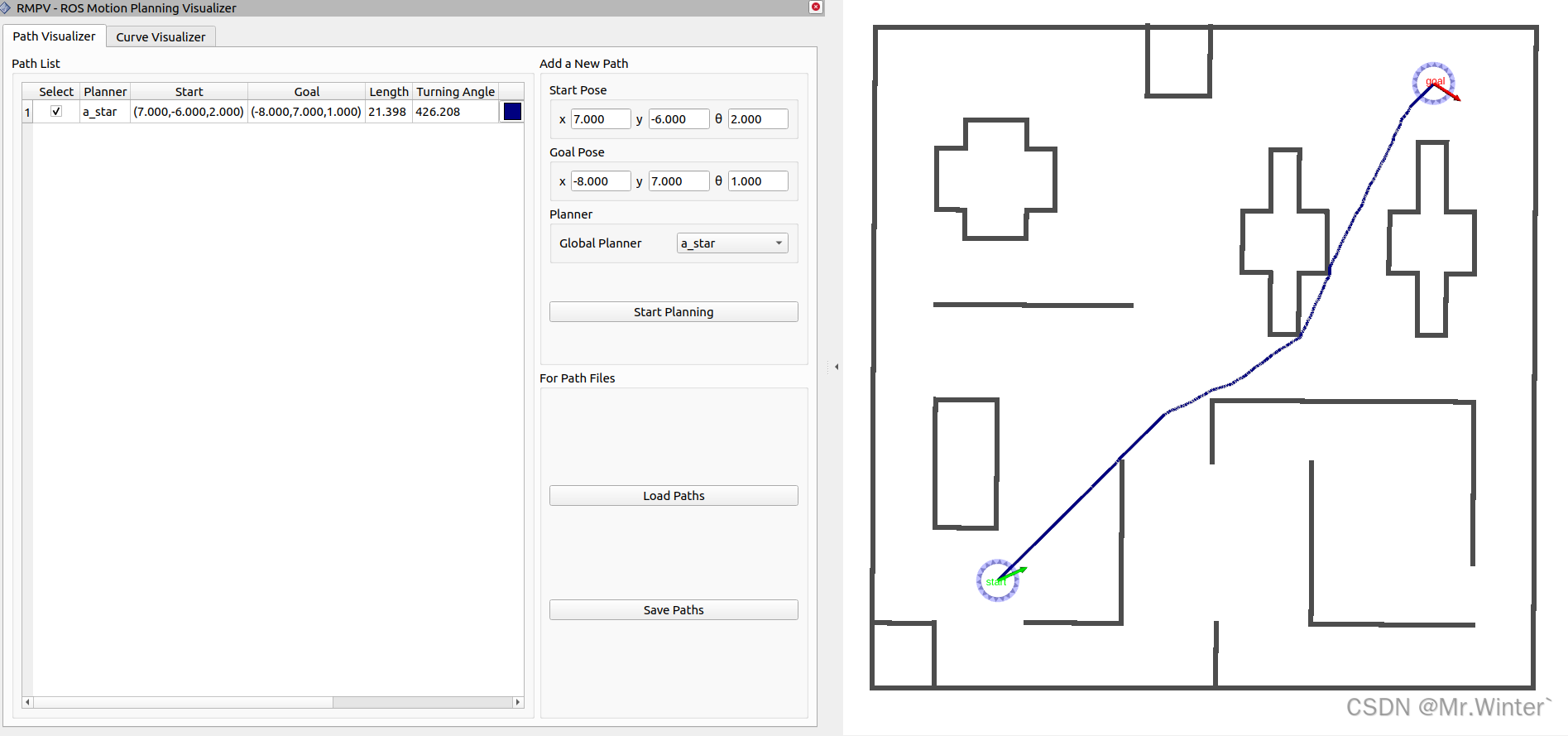The image size is (1568, 736).
Task: Click the Load Paths button
Action: tap(674, 496)
